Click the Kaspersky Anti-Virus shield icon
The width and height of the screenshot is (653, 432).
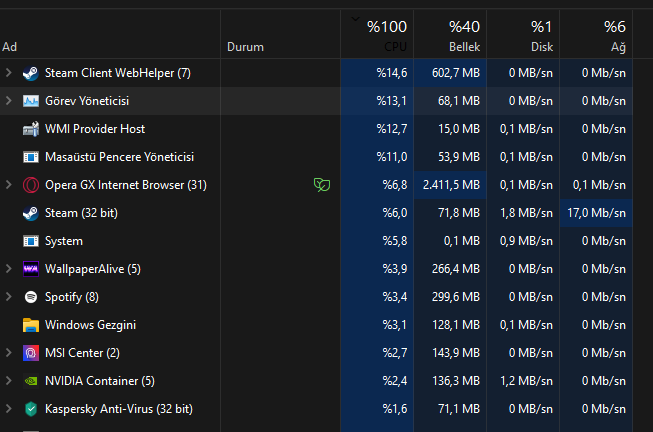31,409
